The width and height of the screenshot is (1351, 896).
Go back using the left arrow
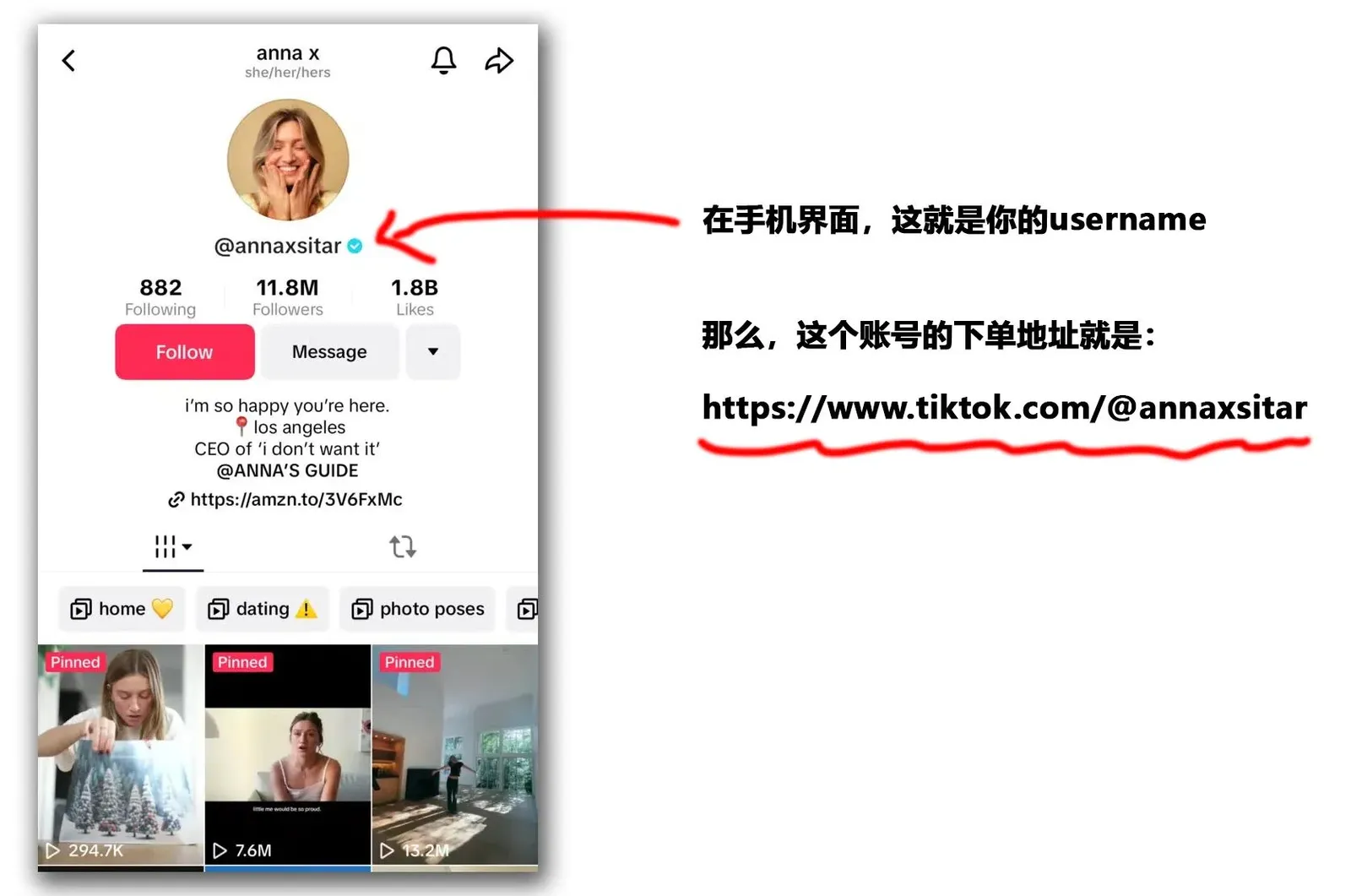coord(69,61)
